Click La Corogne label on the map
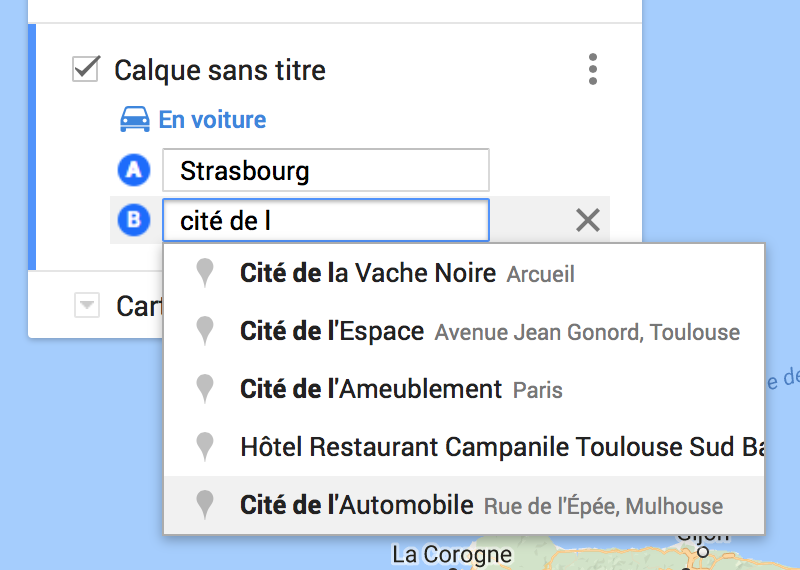800x570 pixels. point(452,555)
